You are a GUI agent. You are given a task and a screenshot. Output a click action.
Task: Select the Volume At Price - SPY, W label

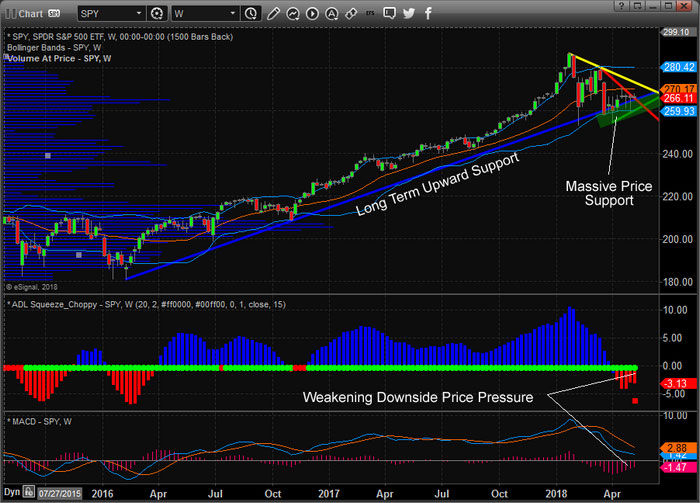click(x=59, y=58)
